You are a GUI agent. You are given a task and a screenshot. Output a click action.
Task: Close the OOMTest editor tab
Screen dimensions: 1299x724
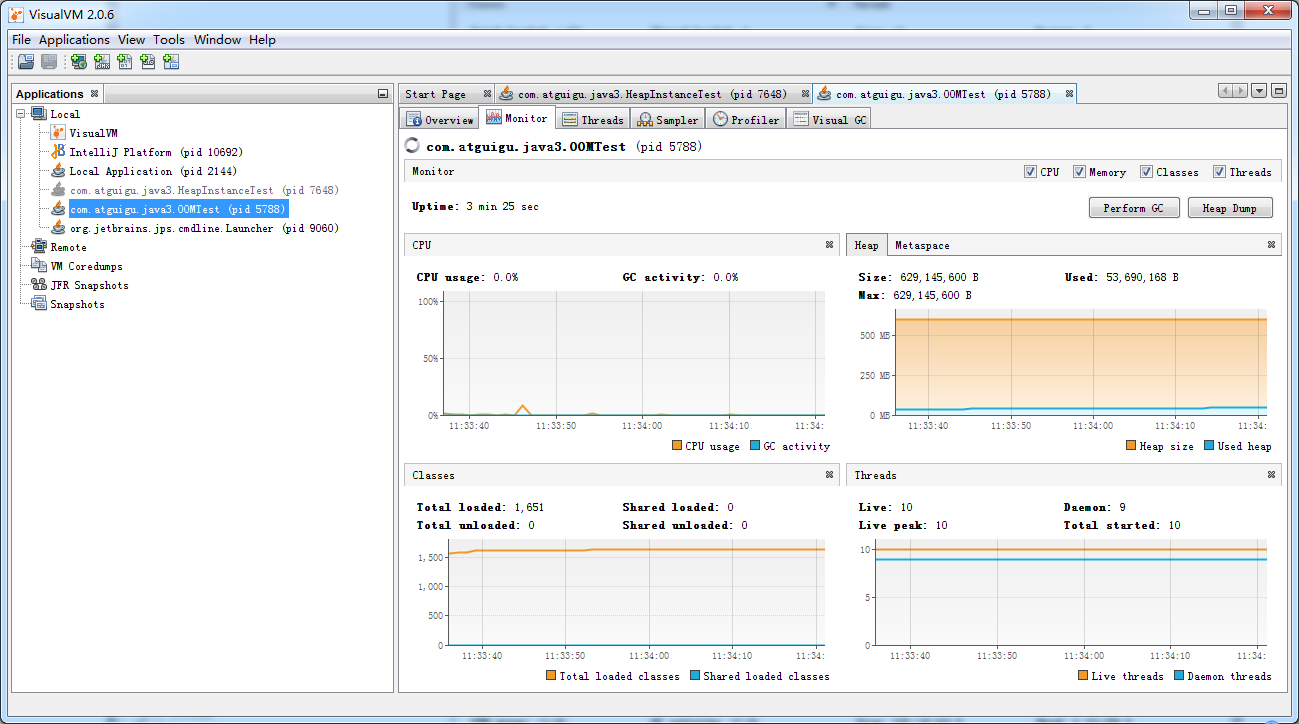pyautogui.click(x=1069, y=94)
